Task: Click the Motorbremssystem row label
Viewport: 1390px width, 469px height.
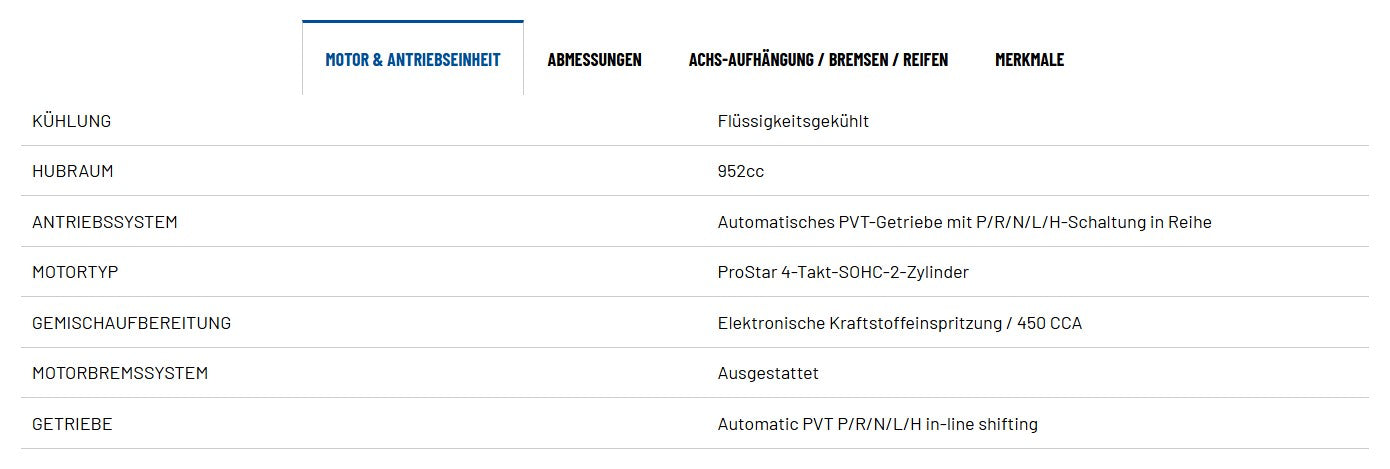Action: click(120, 373)
